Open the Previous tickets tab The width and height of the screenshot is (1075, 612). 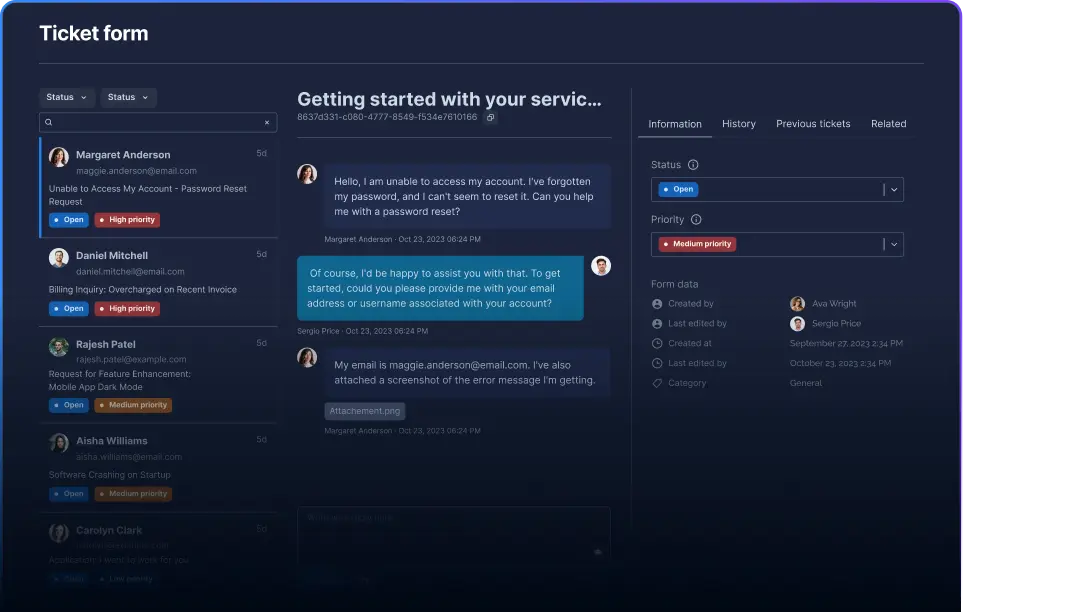coord(813,124)
